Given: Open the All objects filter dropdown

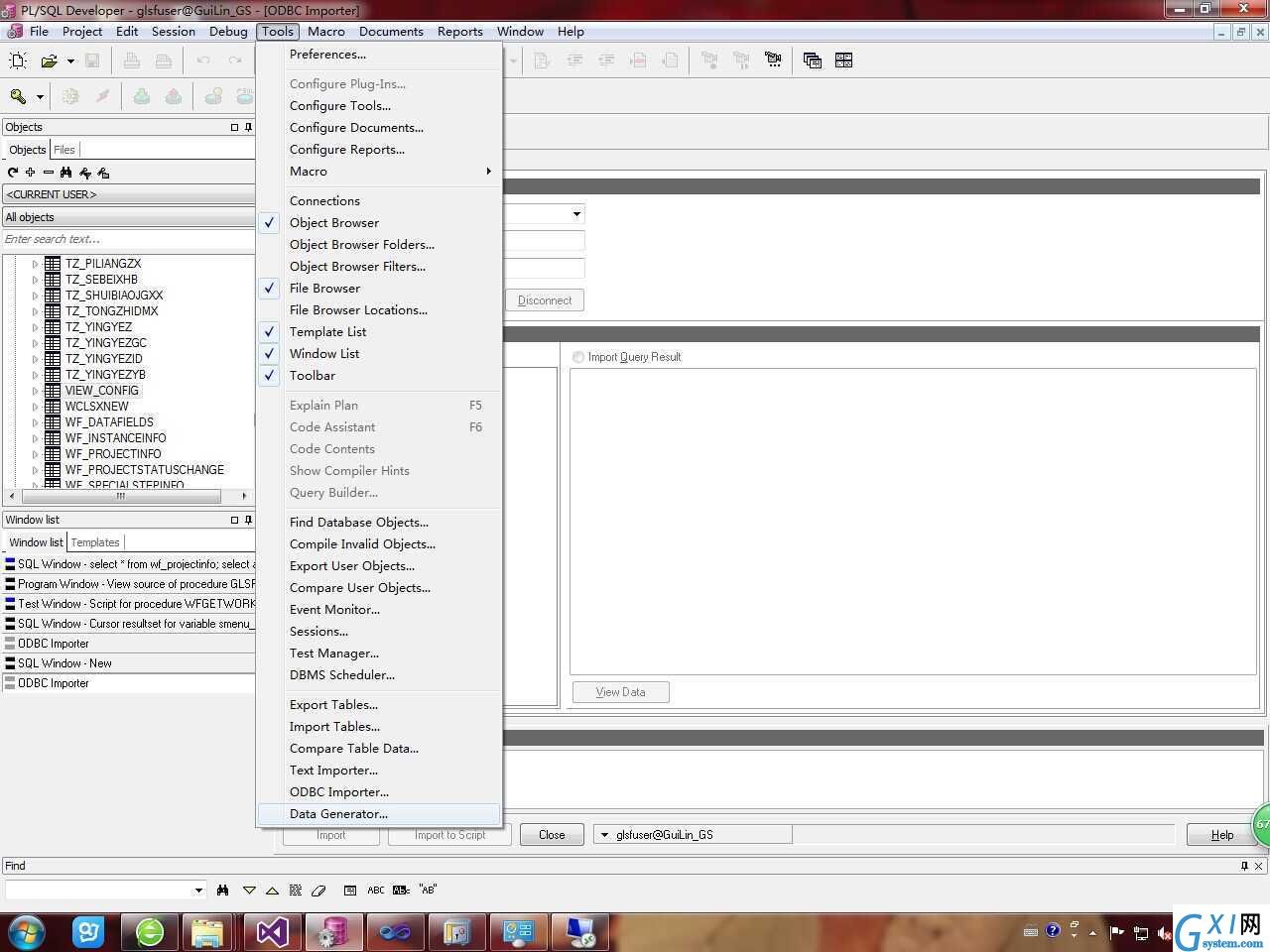Looking at the screenshot, I should click(129, 217).
